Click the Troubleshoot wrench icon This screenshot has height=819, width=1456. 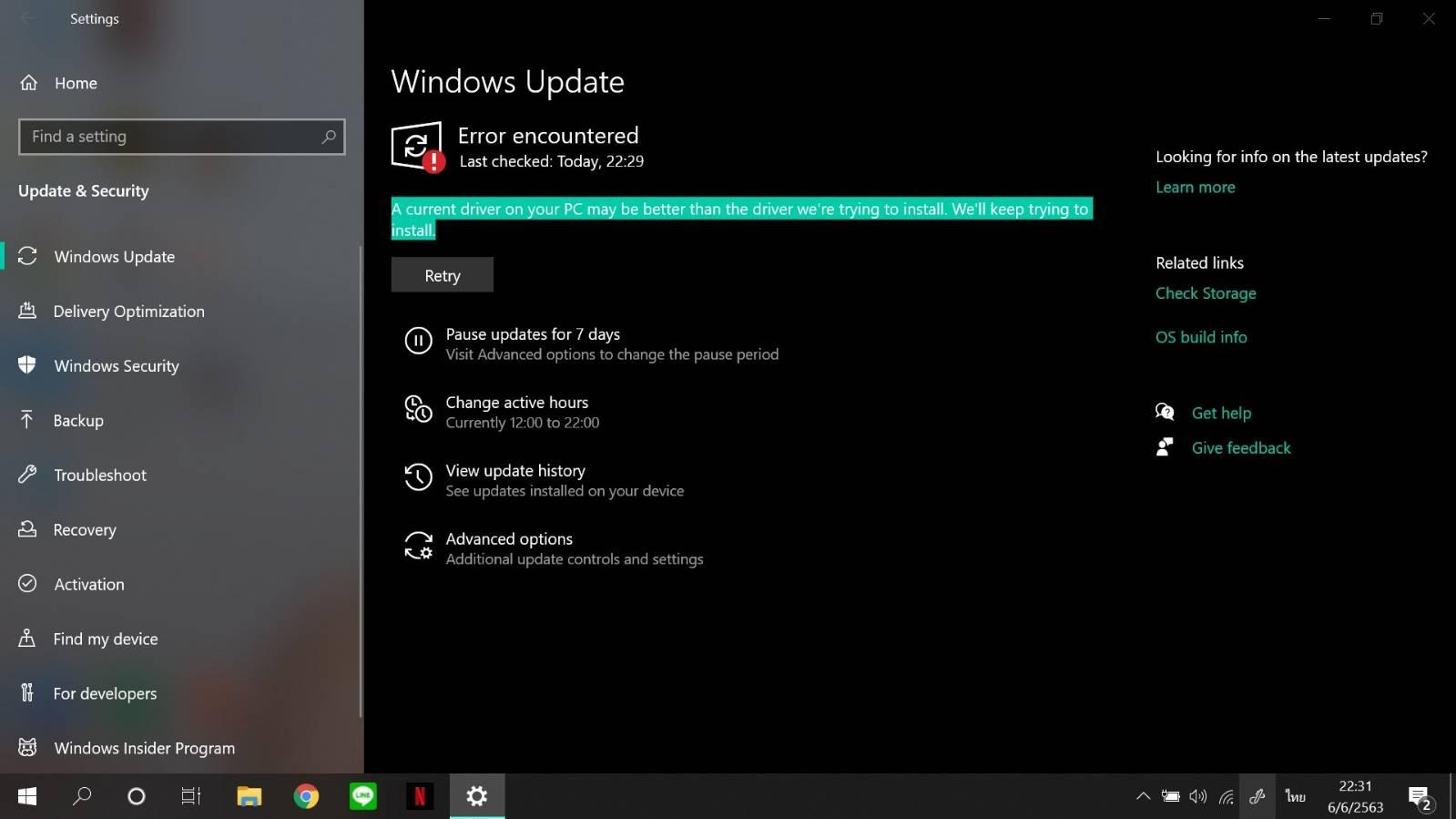click(27, 475)
